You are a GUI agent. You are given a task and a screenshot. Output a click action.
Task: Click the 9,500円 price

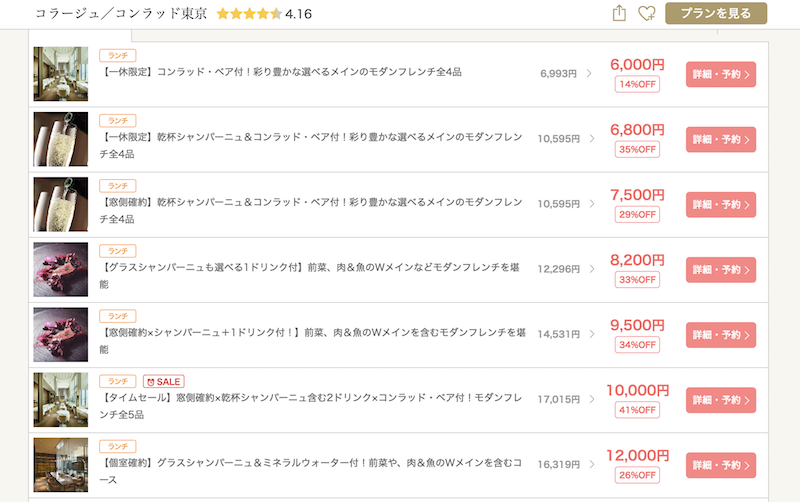637,325
